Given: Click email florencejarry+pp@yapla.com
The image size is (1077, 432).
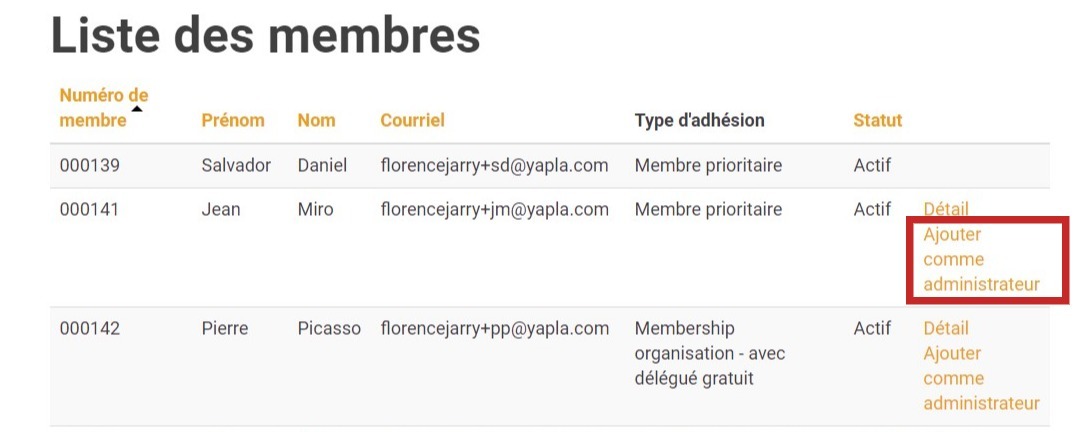Looking at the screenshot, I should tap(494, 328).
